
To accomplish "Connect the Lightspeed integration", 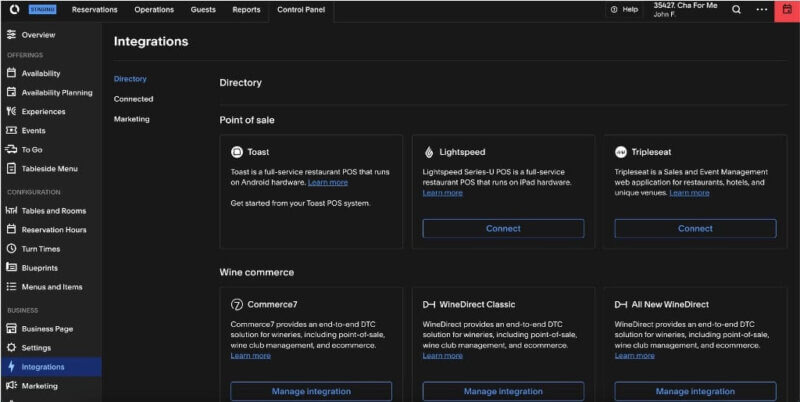I will point(503,229).
